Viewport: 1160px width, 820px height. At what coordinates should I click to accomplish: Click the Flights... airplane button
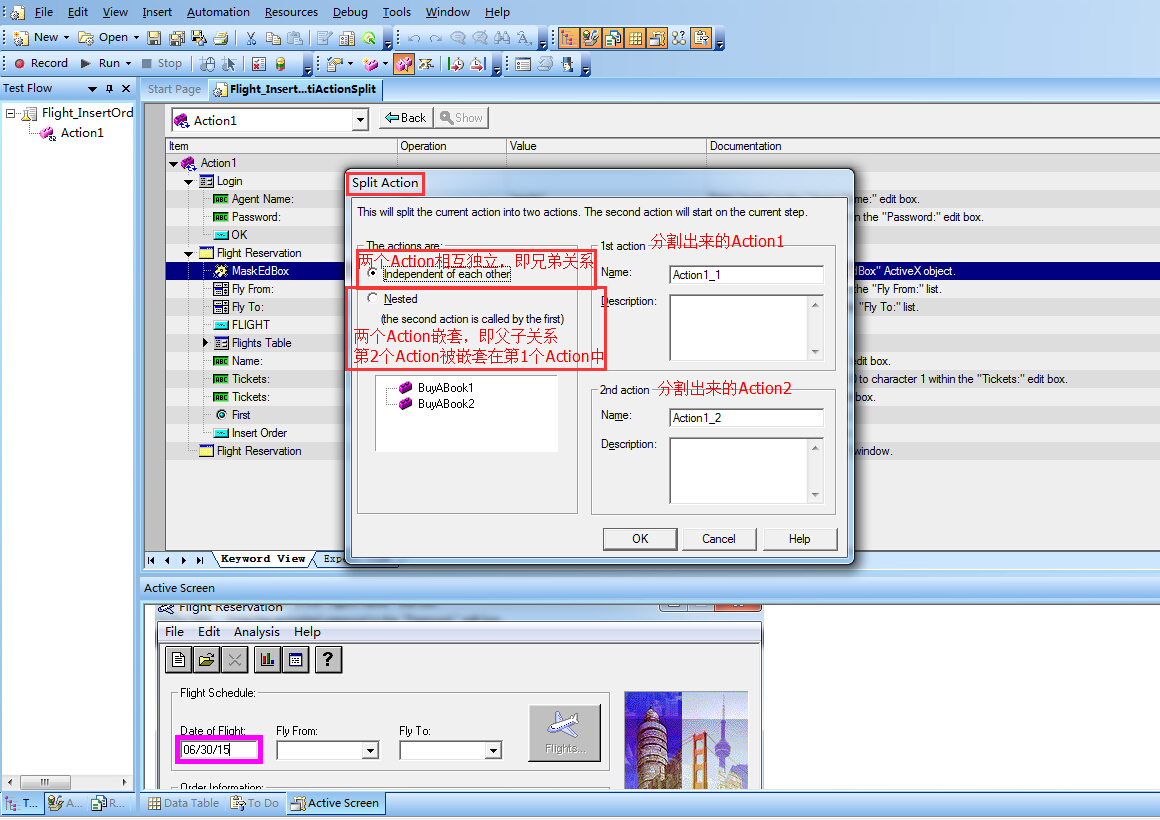(x=564, y=733)
